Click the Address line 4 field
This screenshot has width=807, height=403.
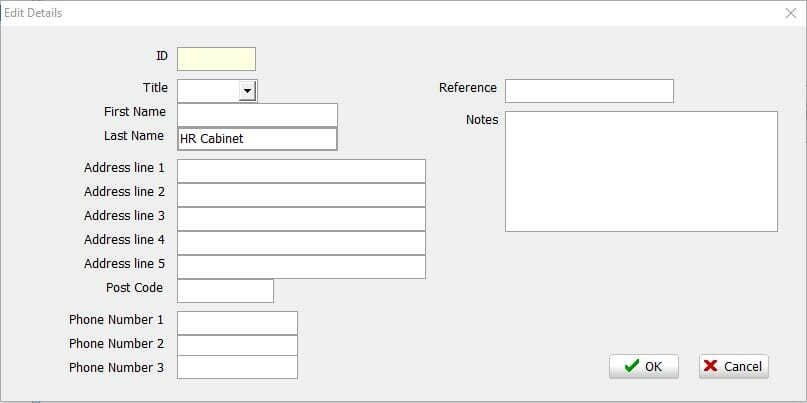301,243
